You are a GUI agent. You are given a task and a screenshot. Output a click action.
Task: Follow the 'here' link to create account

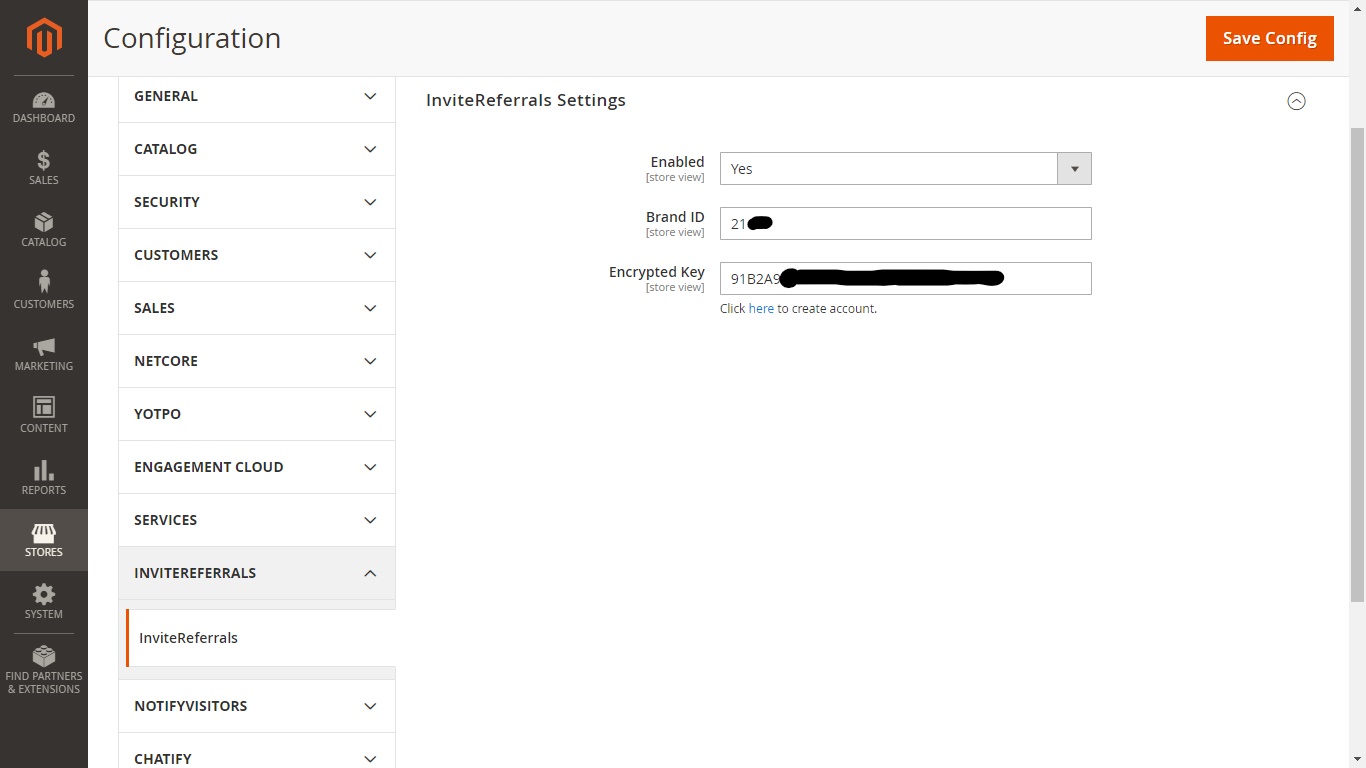coord(761,309)
